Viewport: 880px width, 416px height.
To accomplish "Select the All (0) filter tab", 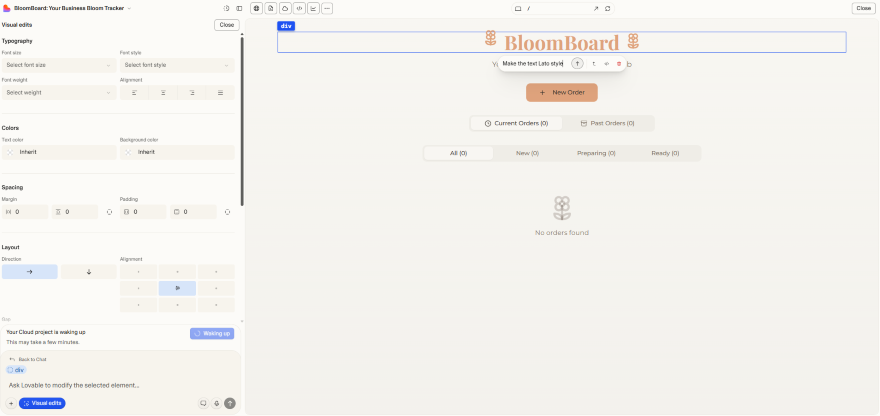I will (459, 153).
